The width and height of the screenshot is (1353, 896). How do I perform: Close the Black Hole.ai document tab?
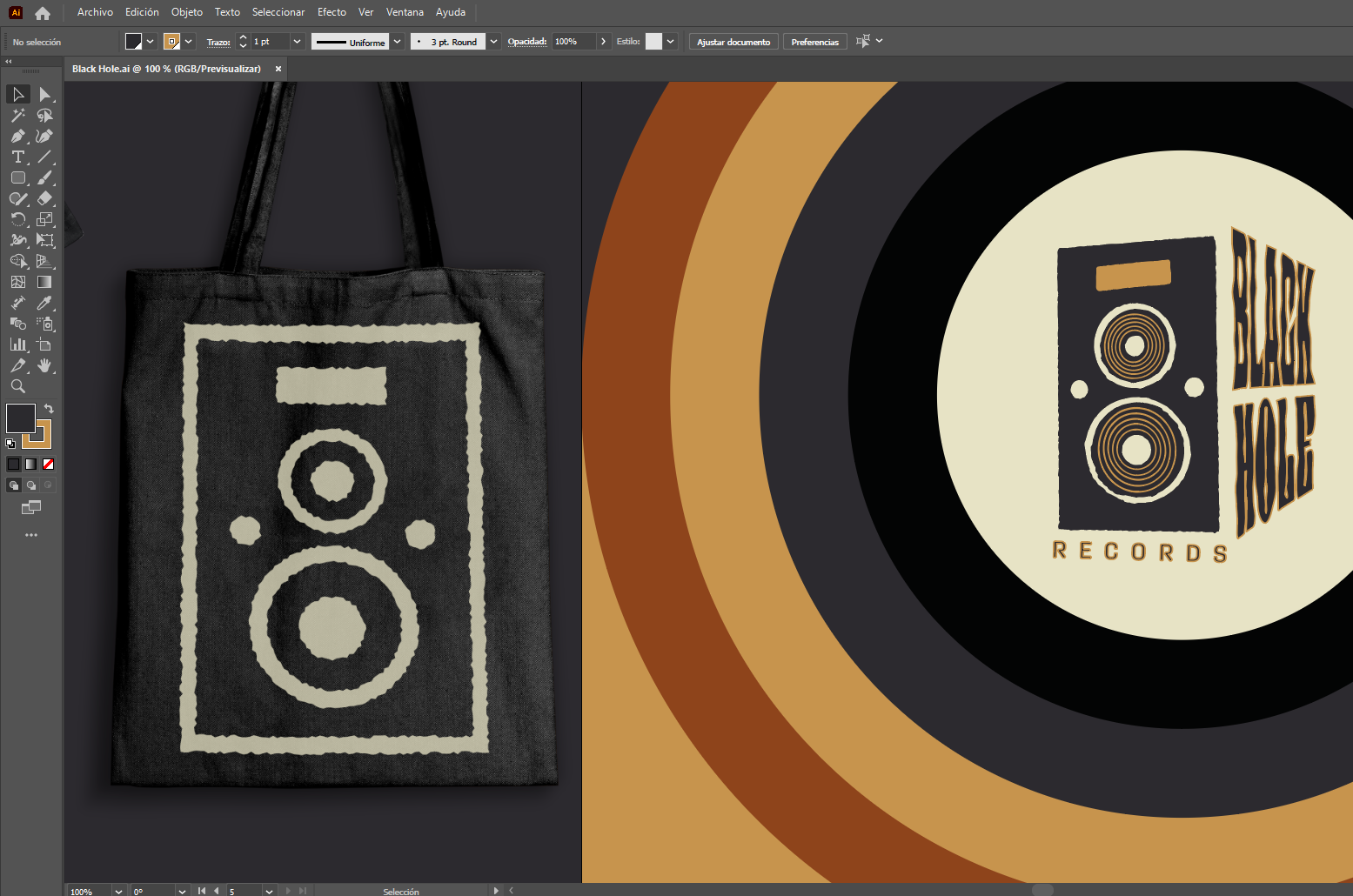(x=278, y=69)
